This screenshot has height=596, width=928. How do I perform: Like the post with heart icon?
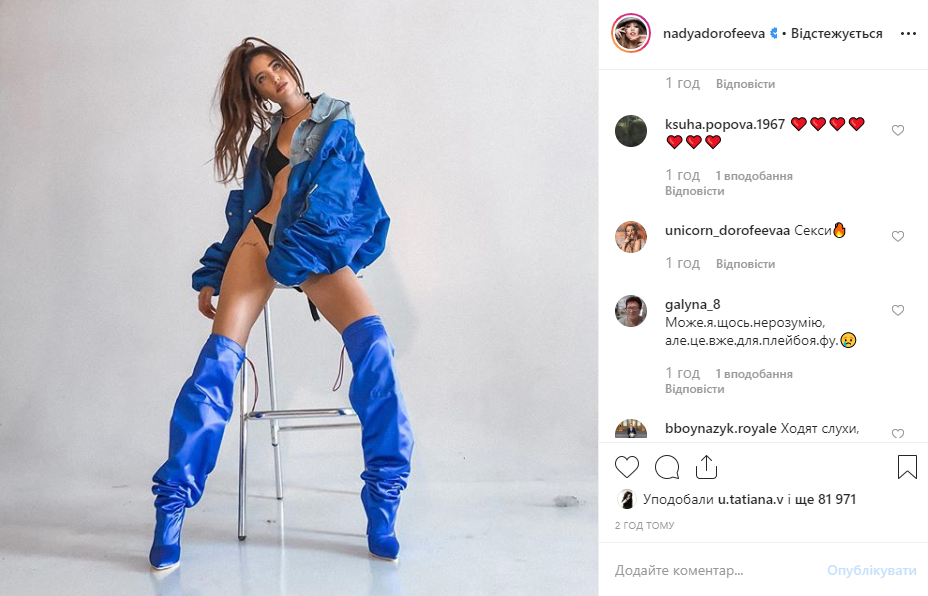coord(627,468)
